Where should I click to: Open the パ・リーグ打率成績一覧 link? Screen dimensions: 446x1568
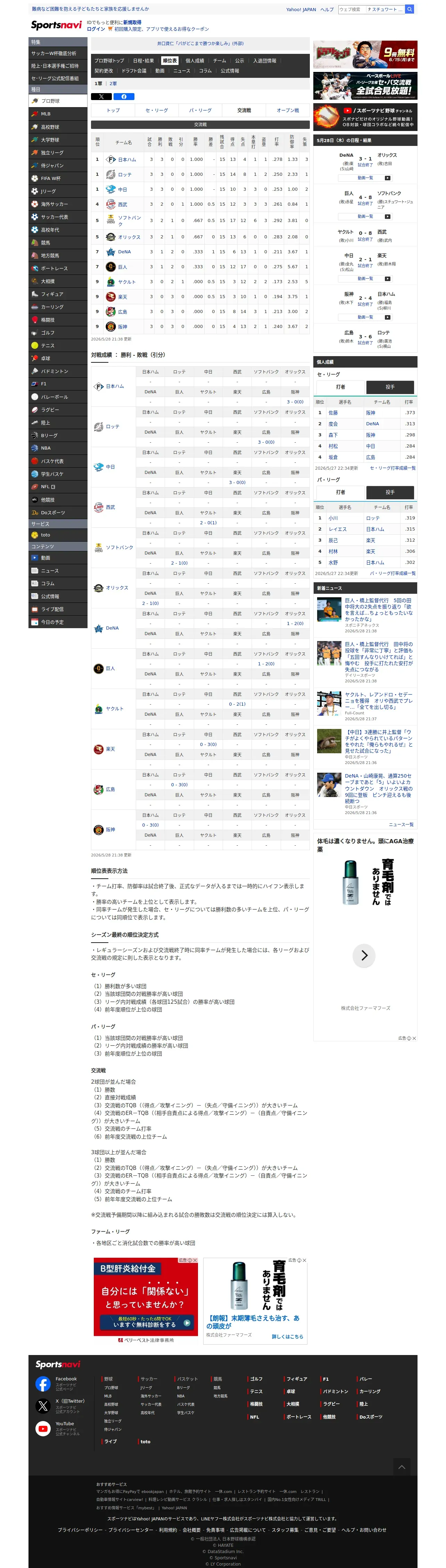[x=393, y=573]
